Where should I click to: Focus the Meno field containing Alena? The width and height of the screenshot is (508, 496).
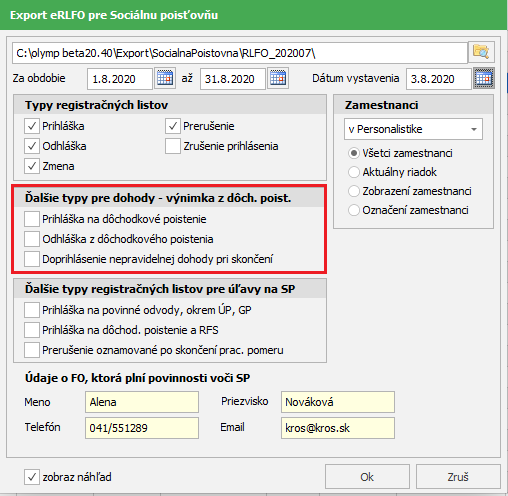click(142, 402)
